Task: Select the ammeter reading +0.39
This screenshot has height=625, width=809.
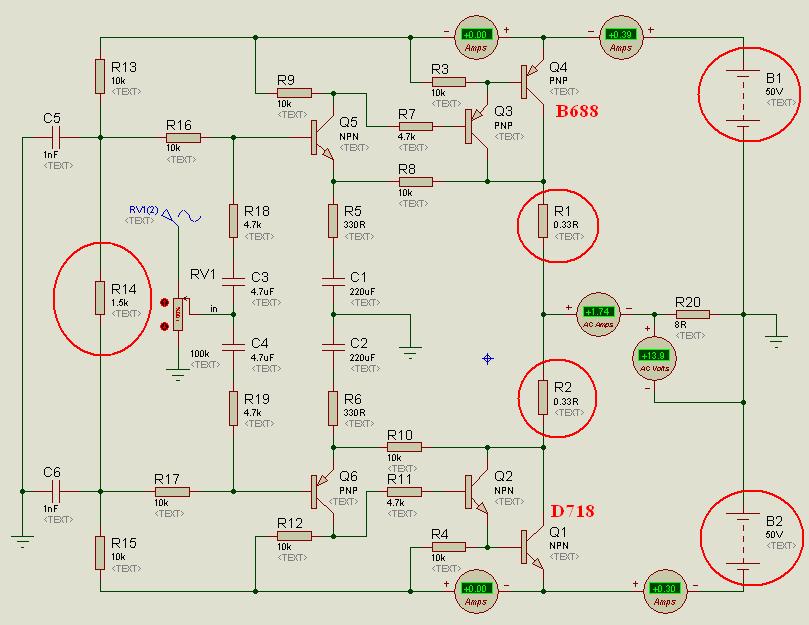Action: tap(621, 38)
